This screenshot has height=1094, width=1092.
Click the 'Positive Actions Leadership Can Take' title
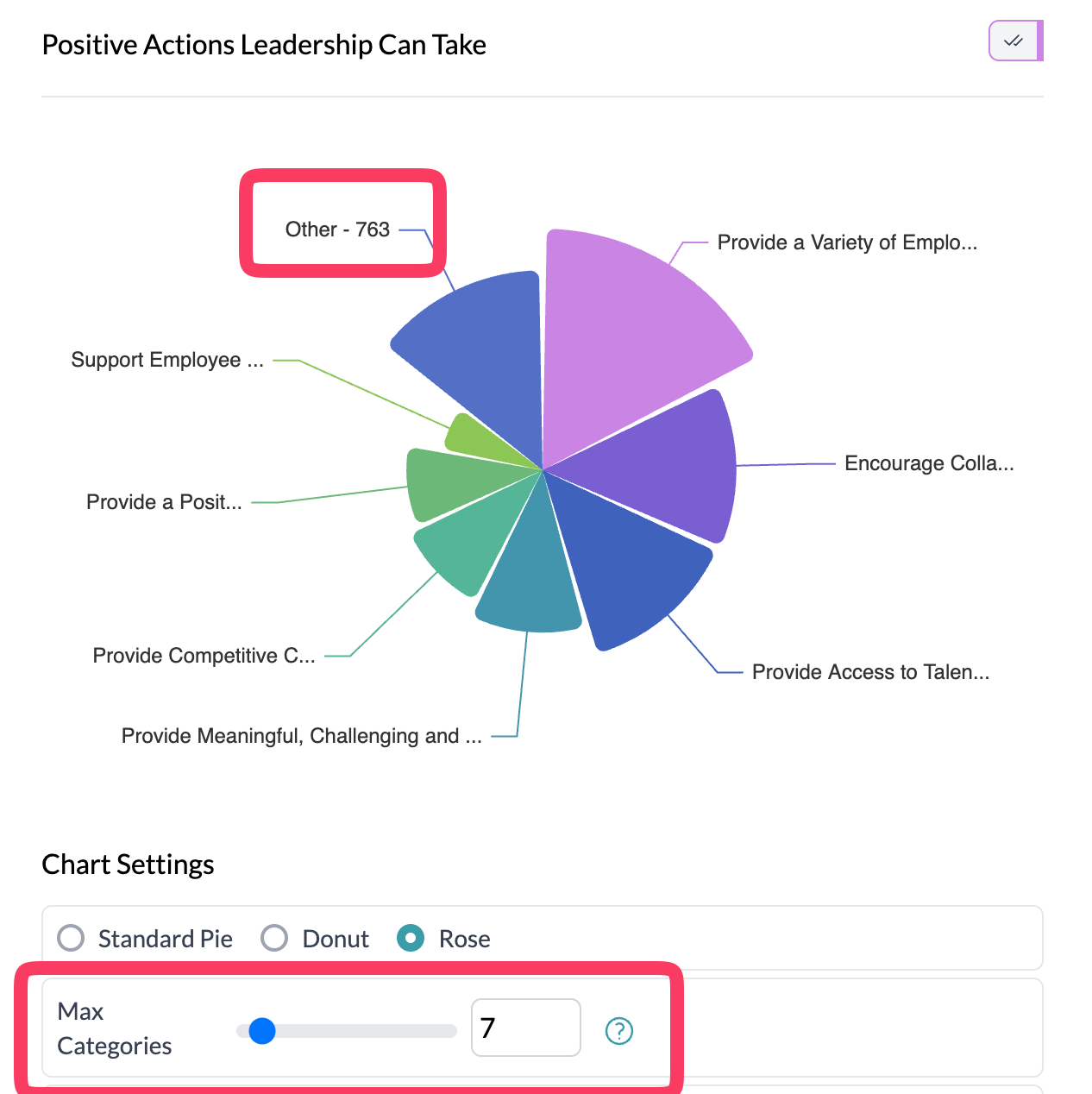(x=264, y=44)
